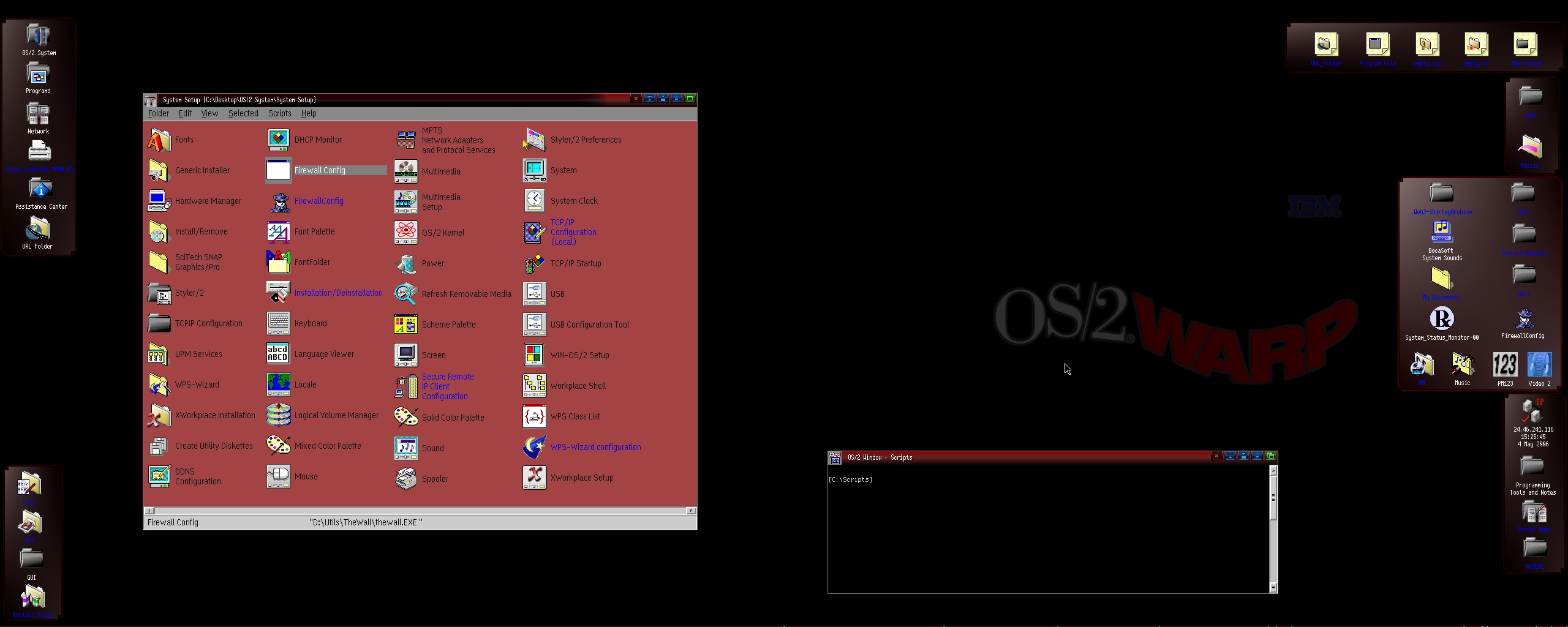Click the Refresh Removable Media icon
Viewport: 1568px width, 627px height.
coord(405,294)
